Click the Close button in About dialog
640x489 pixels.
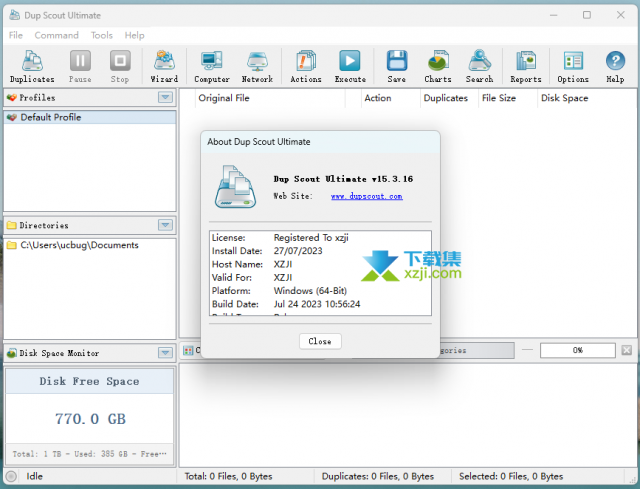pyautogui.click(x=320, y=341)
